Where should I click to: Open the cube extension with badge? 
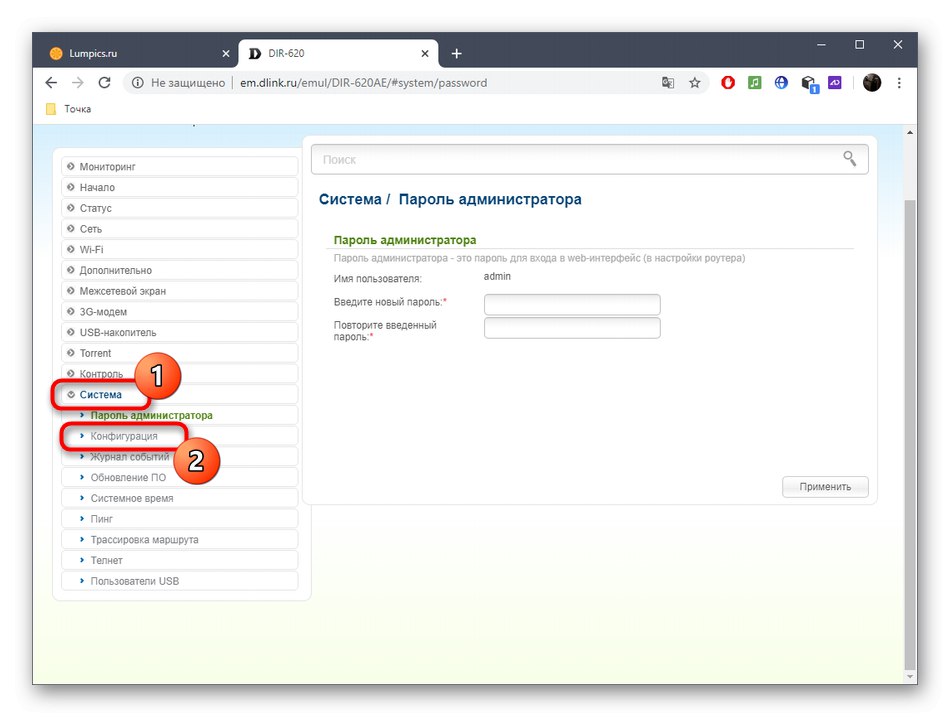tap(809, 83)
